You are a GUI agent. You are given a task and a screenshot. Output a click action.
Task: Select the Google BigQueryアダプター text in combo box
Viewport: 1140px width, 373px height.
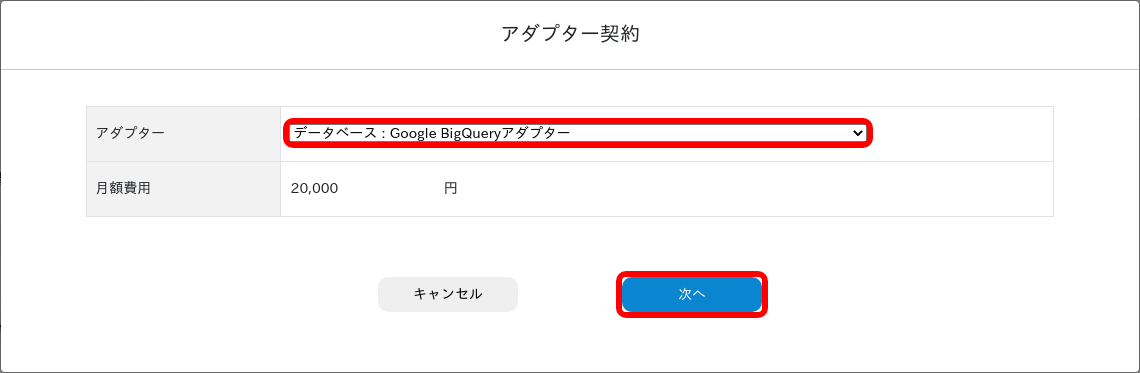[480, 133]
